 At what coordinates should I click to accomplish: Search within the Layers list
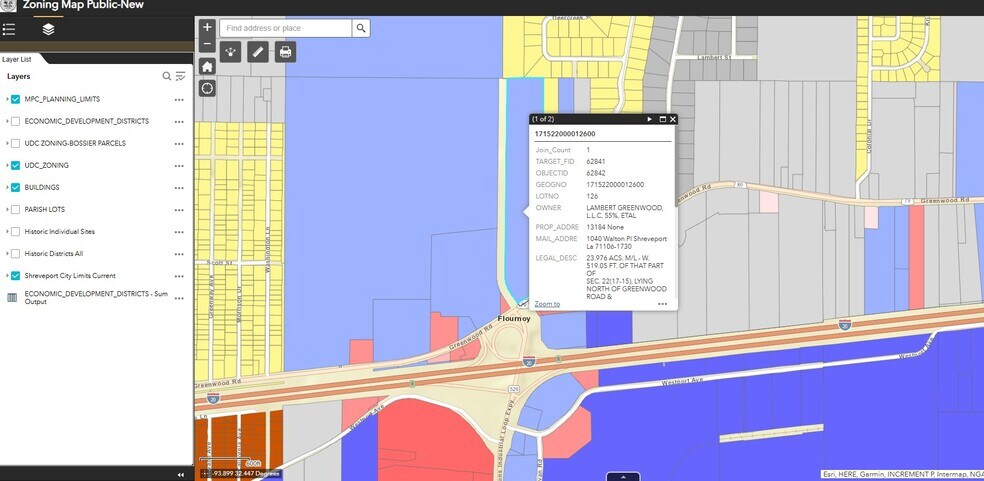coord(167,76)
